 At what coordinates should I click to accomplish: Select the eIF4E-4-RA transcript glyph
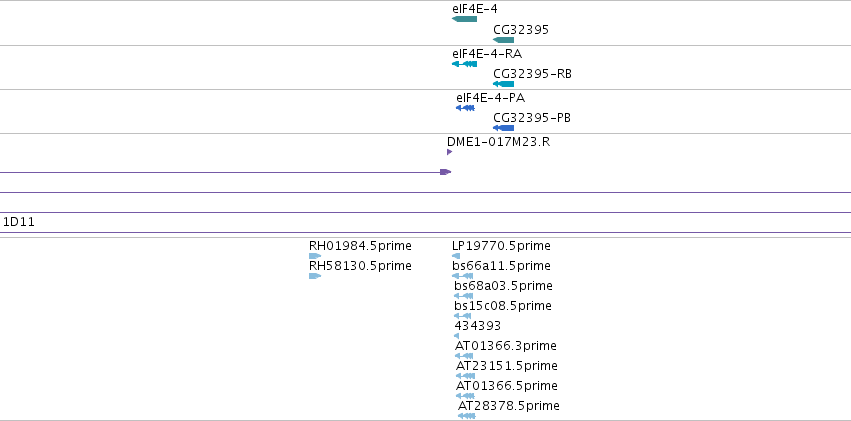464,64
